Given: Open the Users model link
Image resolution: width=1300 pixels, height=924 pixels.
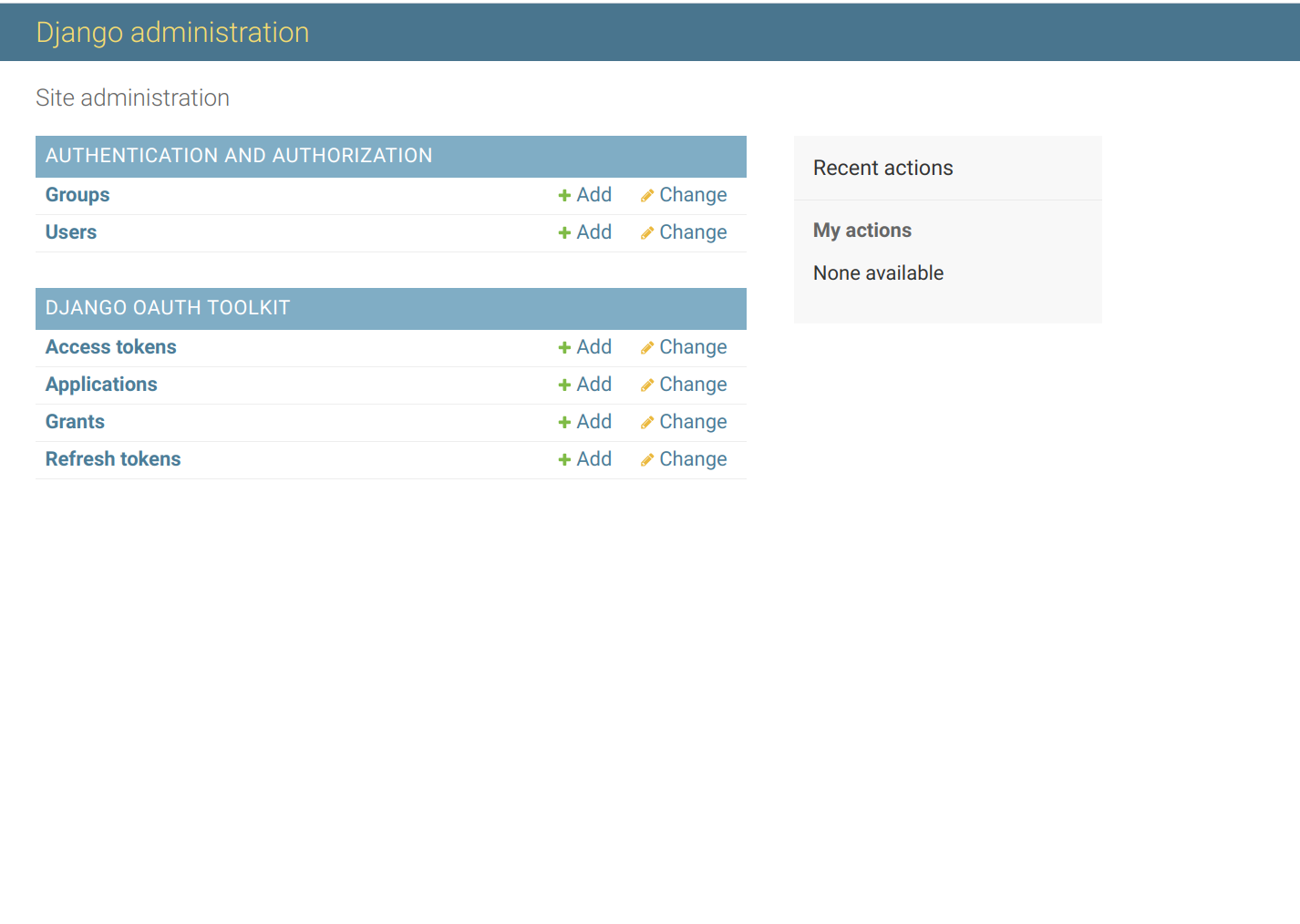Looking at the screenshot, I should pyautogui.click(x=71, y=232).
